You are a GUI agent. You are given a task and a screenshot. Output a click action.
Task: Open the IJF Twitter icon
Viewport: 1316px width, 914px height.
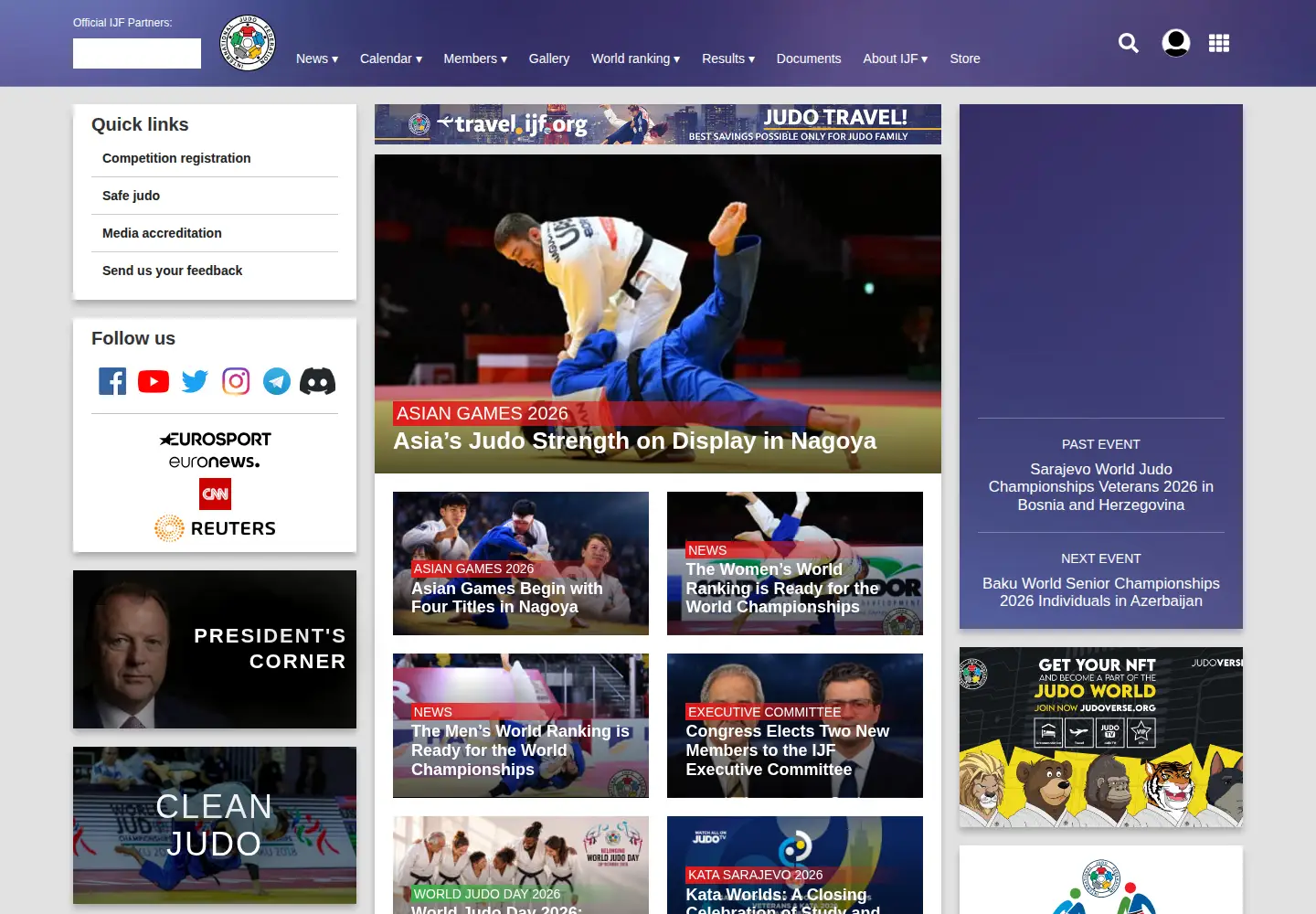195,381
